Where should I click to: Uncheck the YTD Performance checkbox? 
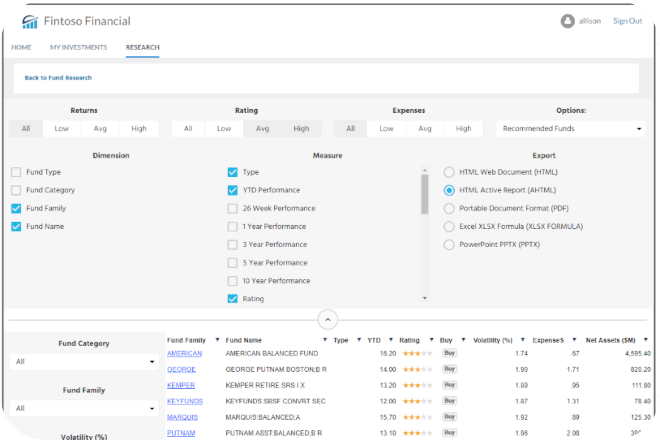(x=232, y=190)
